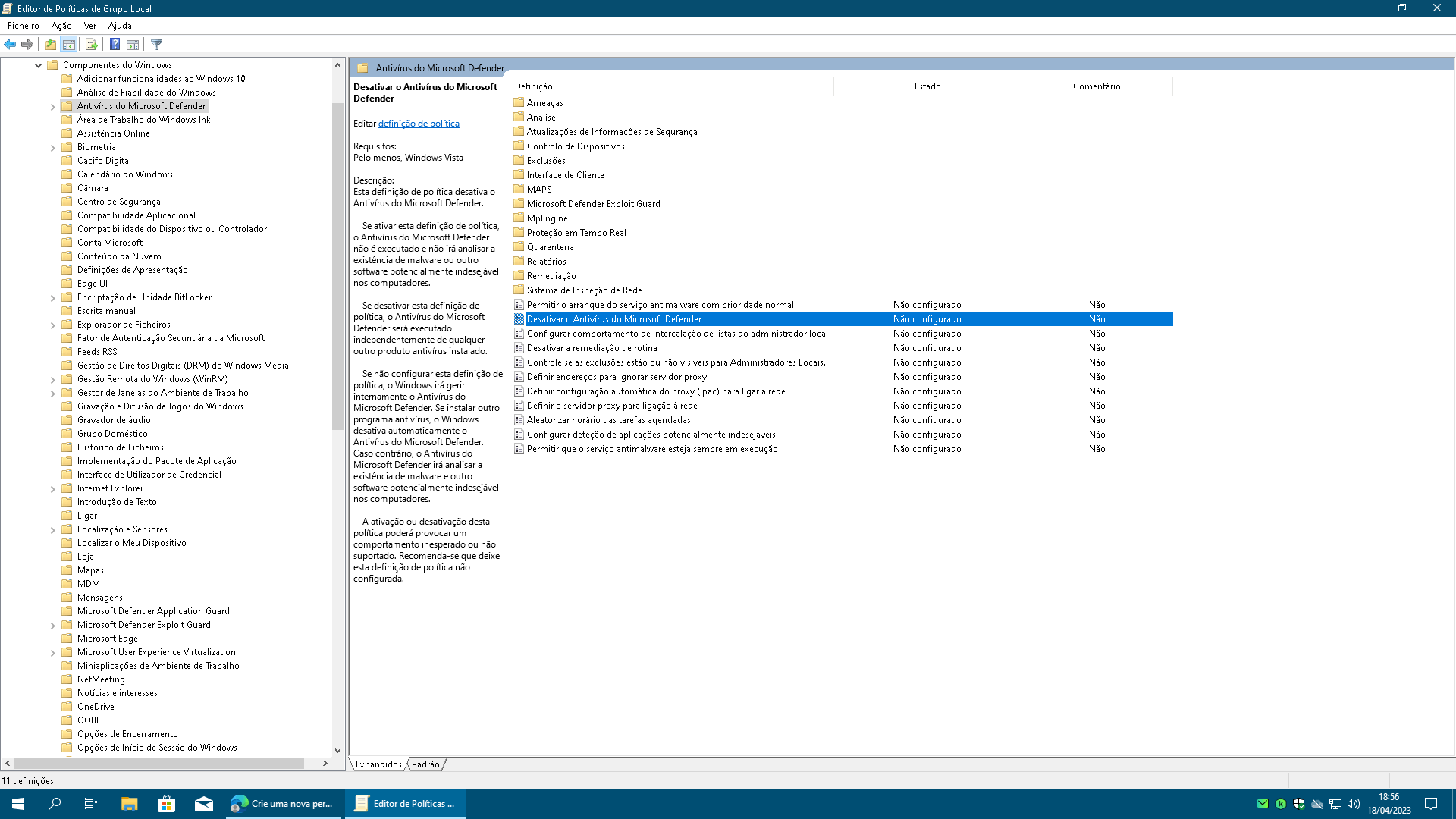This screenshot has width=1456, height=819.
Task: Click the Up one level folder icon
Action: [x=51, y=45]
